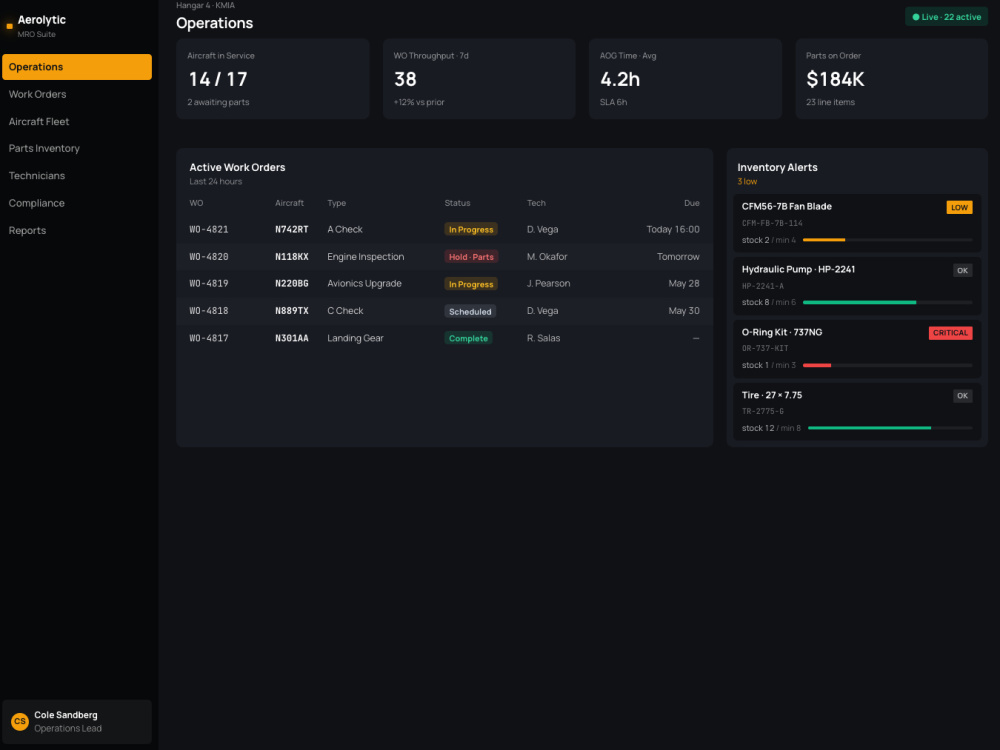Viewport: 1000px width, 750px height.
Task: Click aircraft tail number N118KX
Action: pos(291,256)
